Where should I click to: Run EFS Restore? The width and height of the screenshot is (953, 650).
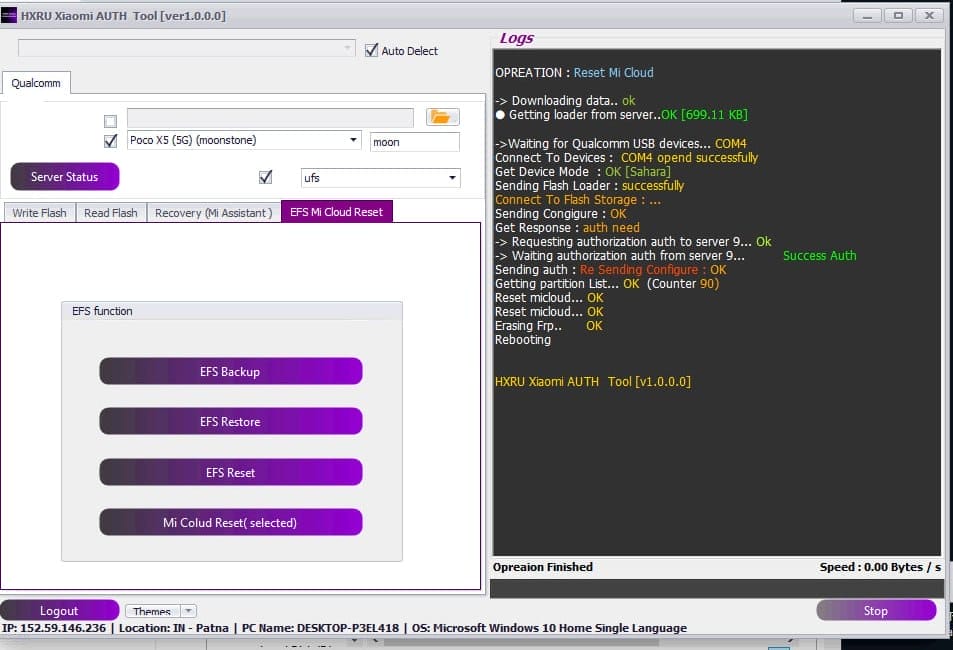click(x=230, y=421)
